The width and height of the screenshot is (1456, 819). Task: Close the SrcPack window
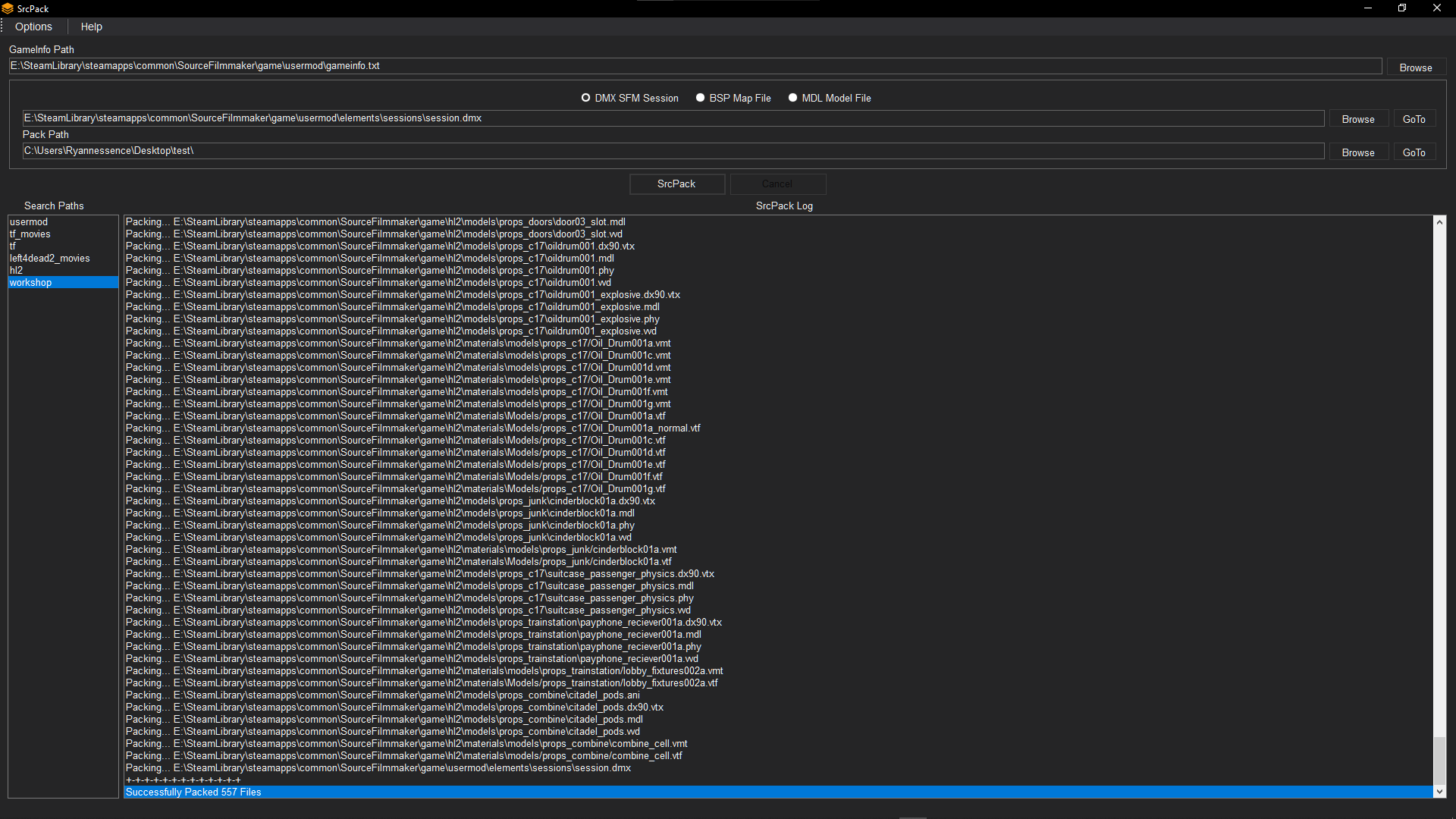coord(1437,8)
